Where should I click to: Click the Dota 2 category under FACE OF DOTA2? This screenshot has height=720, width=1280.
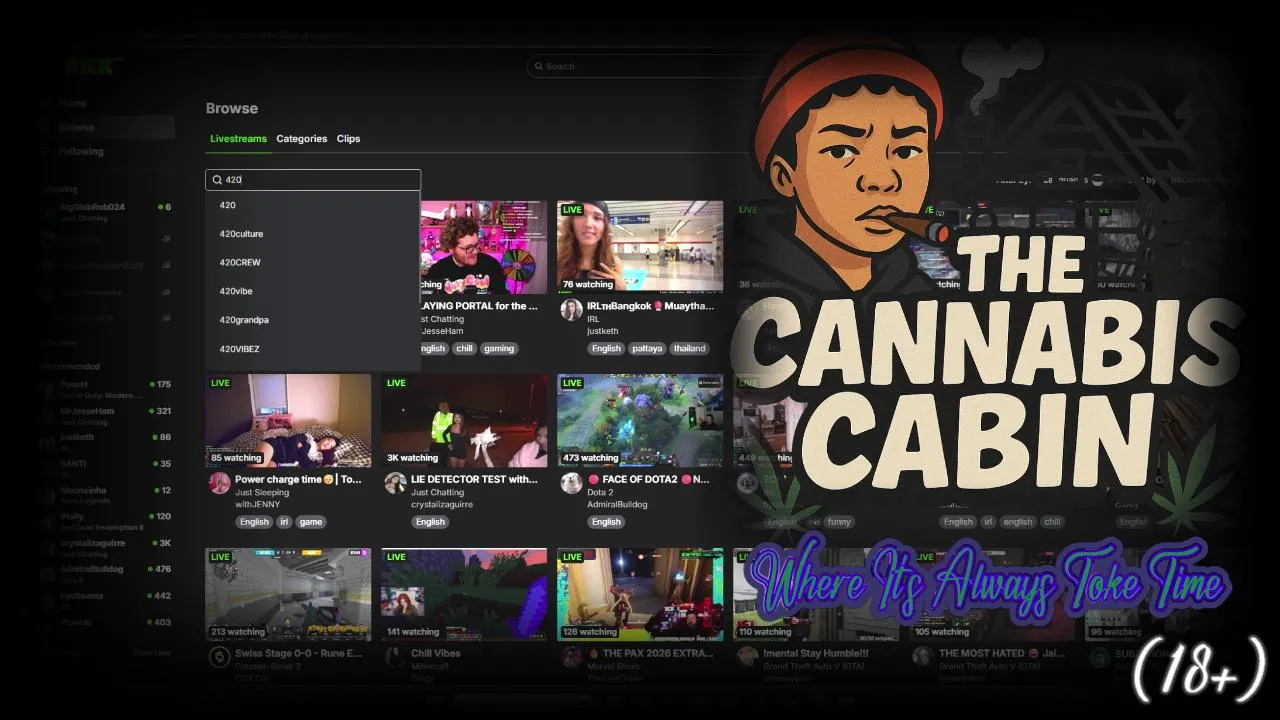(600, 493)
